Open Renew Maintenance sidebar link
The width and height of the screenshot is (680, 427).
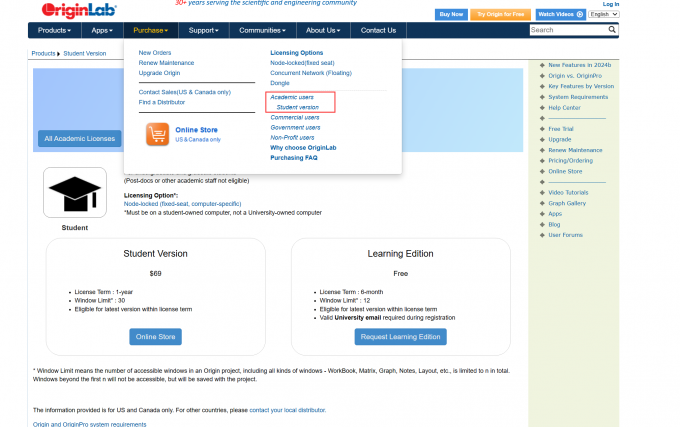(x=575, y=150)
